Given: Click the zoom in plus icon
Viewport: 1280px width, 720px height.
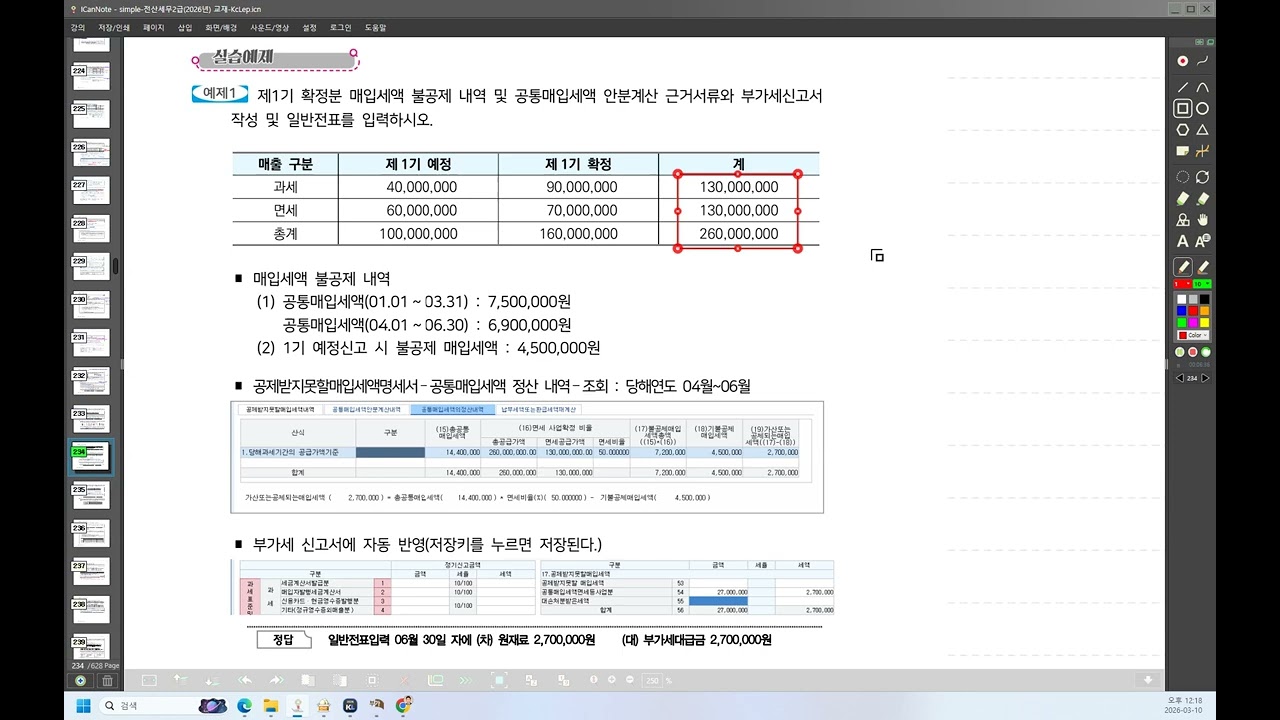Looking at the screenshot, I should point(611,679).
